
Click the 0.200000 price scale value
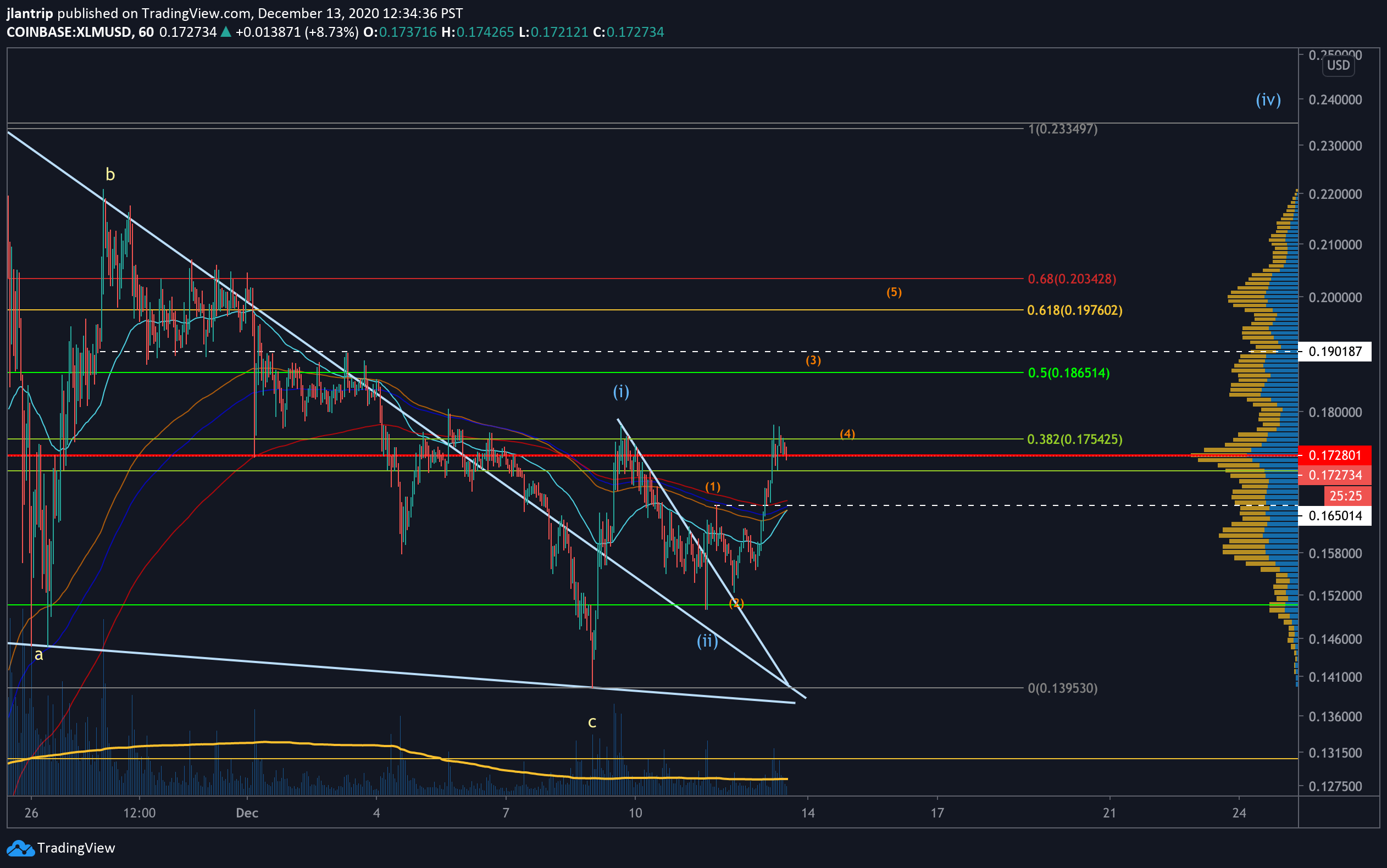point(1335,297)
